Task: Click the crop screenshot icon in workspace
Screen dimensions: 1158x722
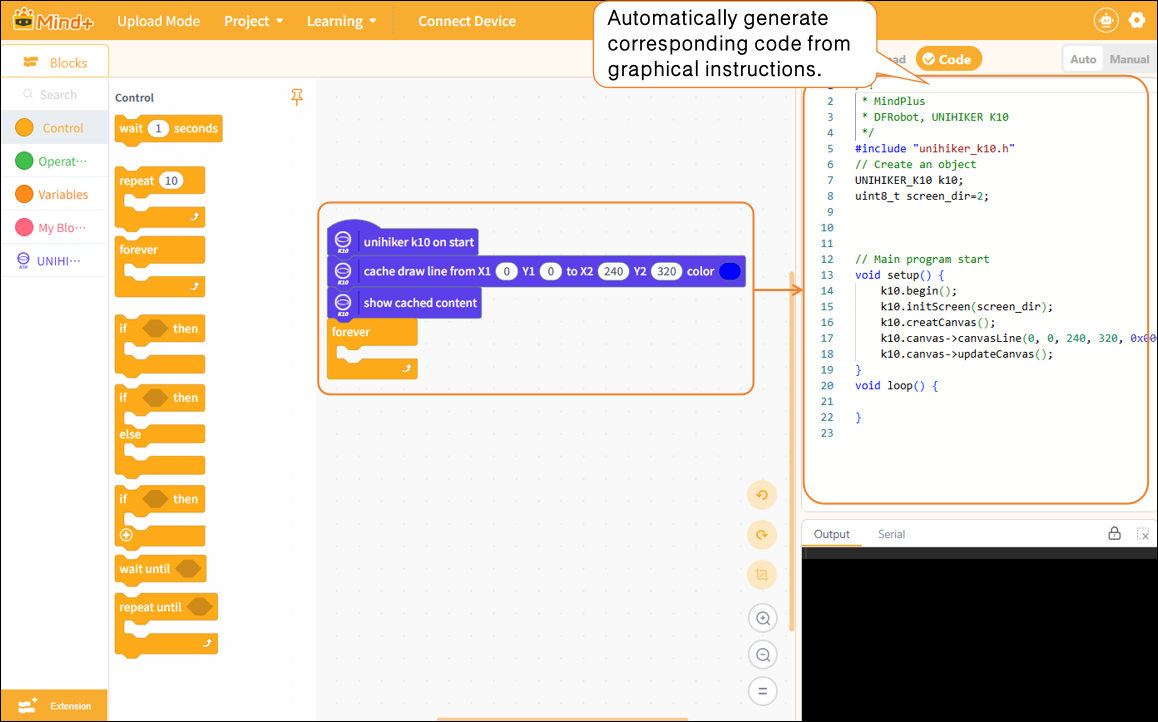Action: point(762,575)
